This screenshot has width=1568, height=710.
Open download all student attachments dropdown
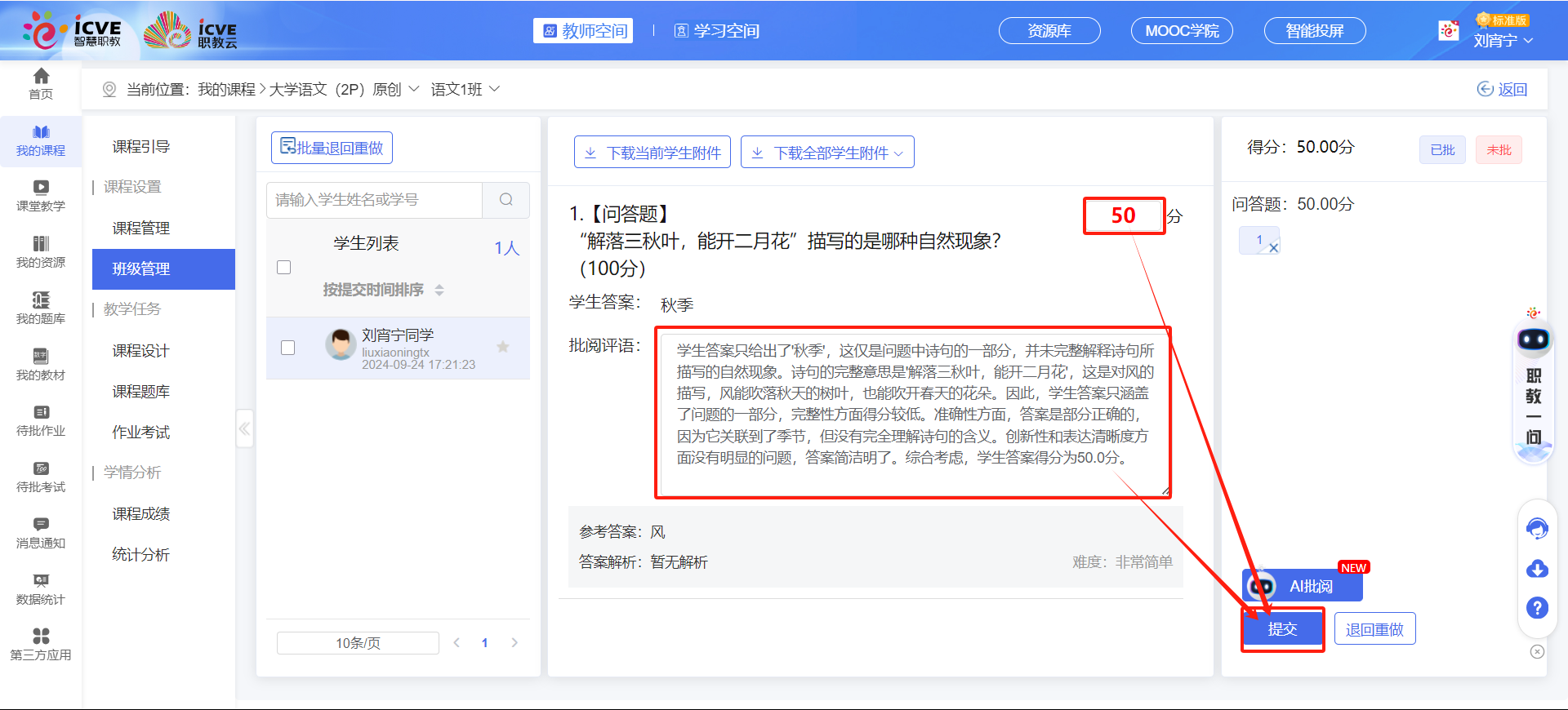[x=827, y=153]
